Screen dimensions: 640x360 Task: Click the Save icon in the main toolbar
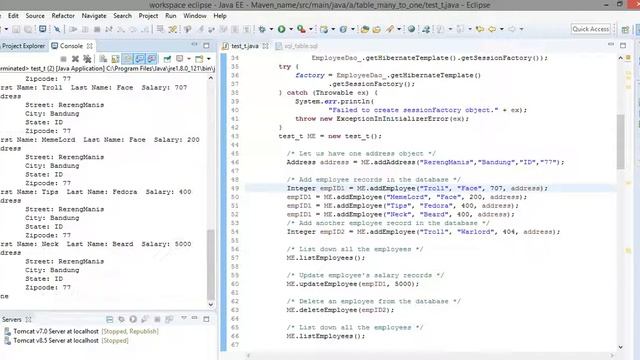[x=16, y=29]
